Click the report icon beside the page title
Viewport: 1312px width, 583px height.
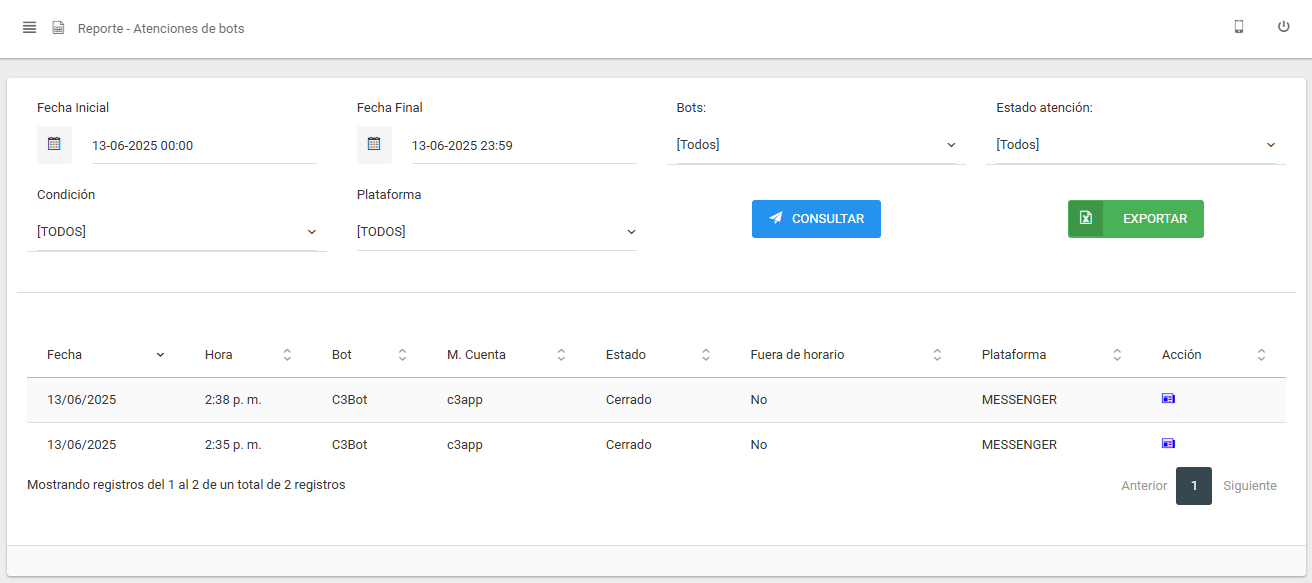[x=58, y=27]
